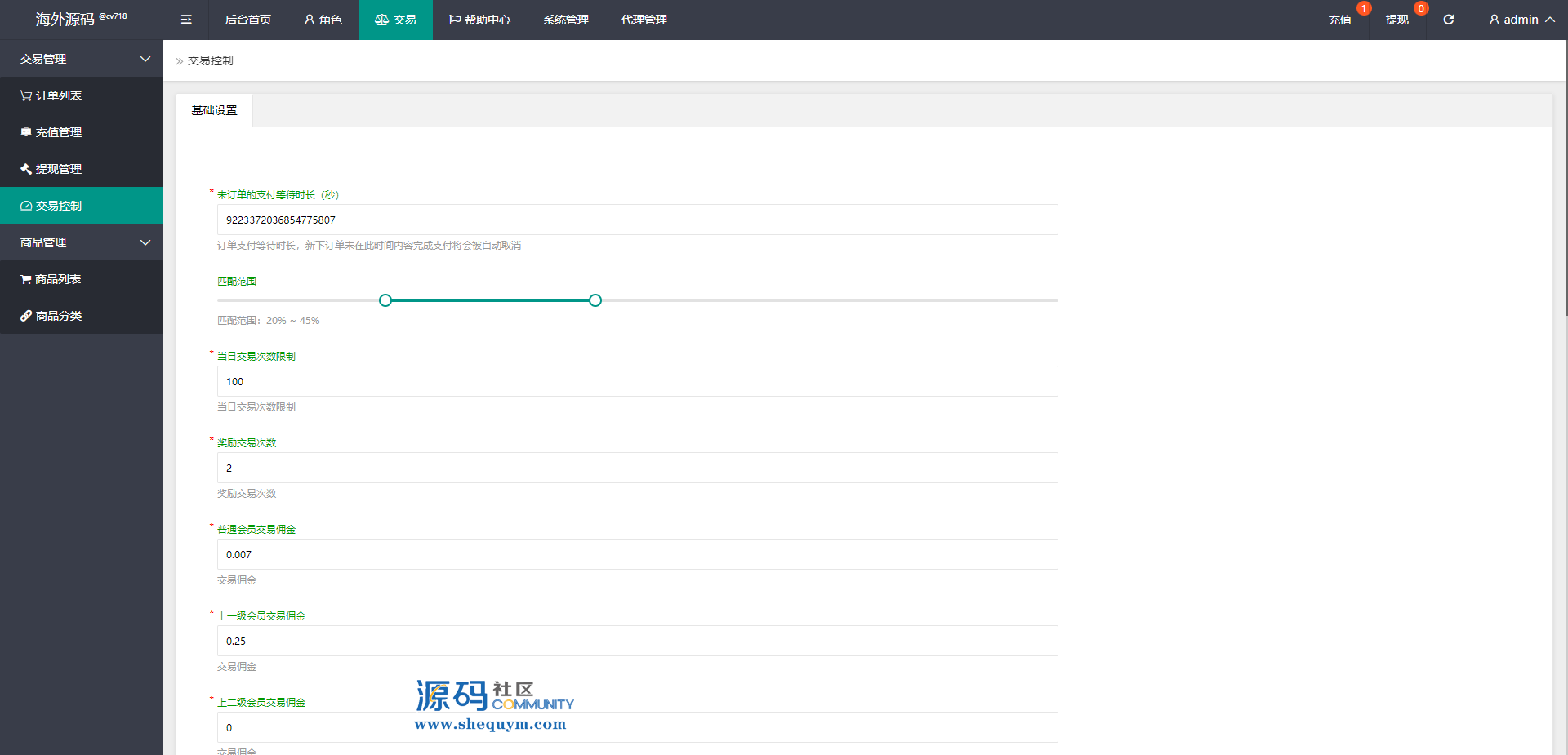Click the 充值 notification button

(1340, 20)
